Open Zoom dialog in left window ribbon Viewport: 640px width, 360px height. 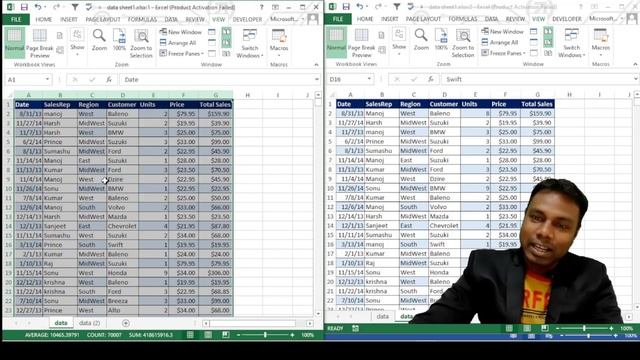99,40
